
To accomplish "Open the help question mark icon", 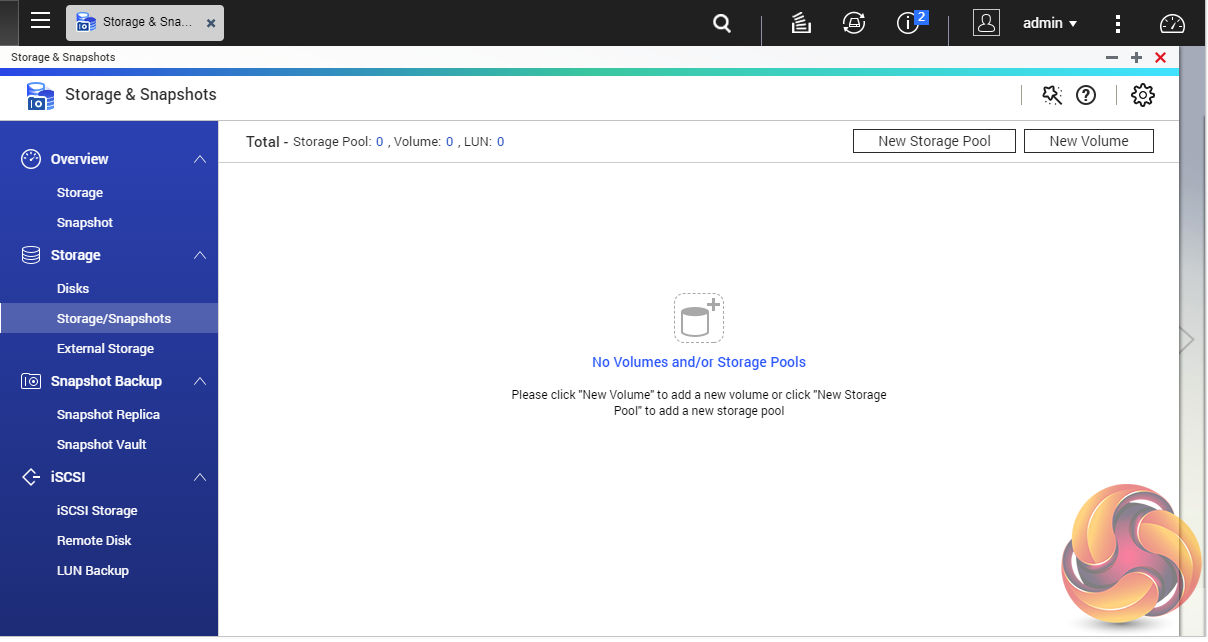I will (1086, 95).
